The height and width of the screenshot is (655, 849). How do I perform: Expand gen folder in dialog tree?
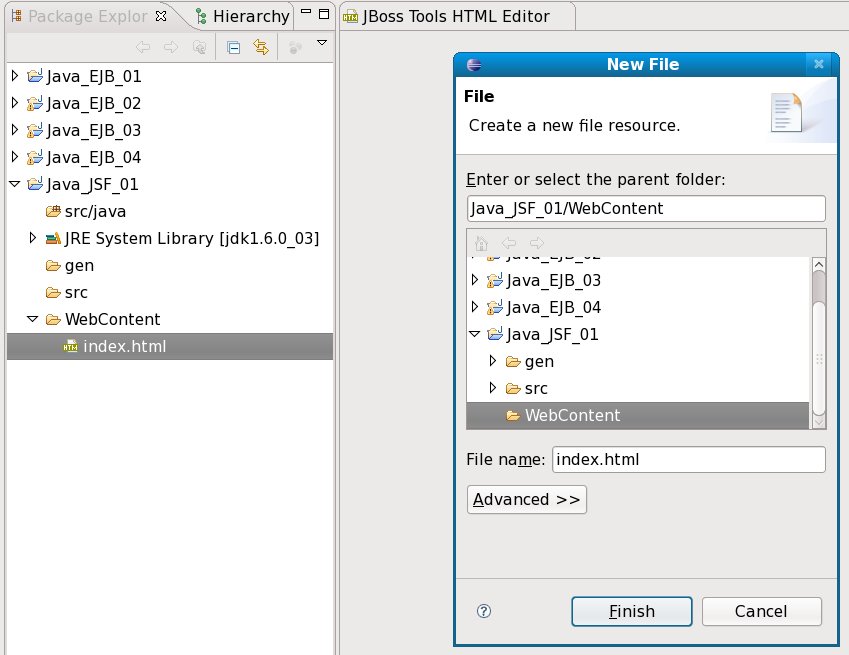pos(491,361)
